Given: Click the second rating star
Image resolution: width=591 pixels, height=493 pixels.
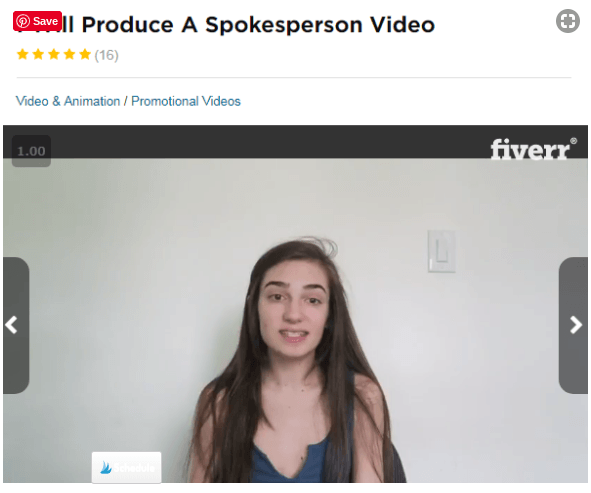Looking at the screenshot, I should coord(38,55).
